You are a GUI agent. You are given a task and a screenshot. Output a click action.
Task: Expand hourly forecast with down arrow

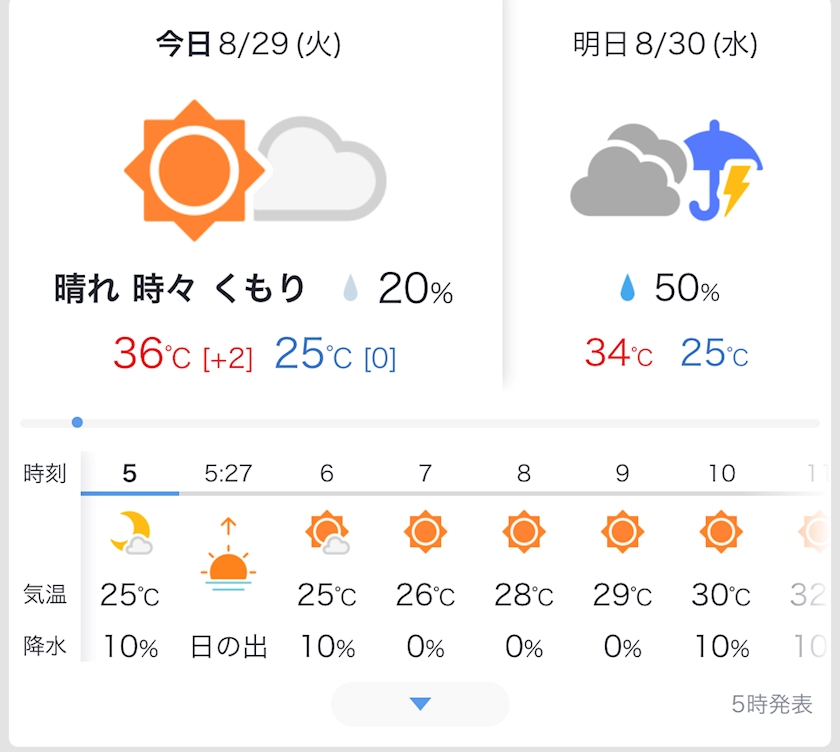pos(420,704)
